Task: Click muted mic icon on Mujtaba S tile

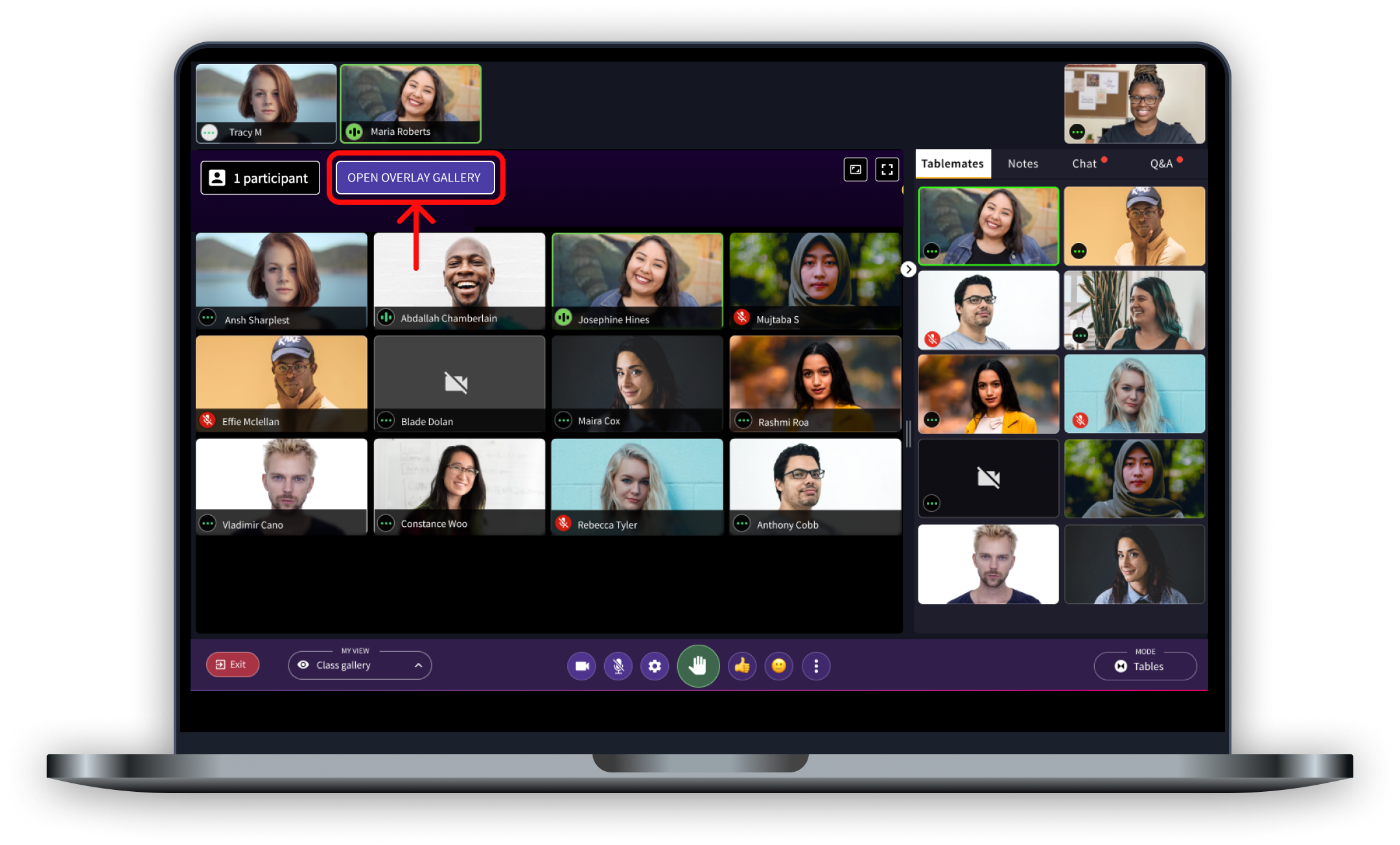Action: [x=741, y=318]
